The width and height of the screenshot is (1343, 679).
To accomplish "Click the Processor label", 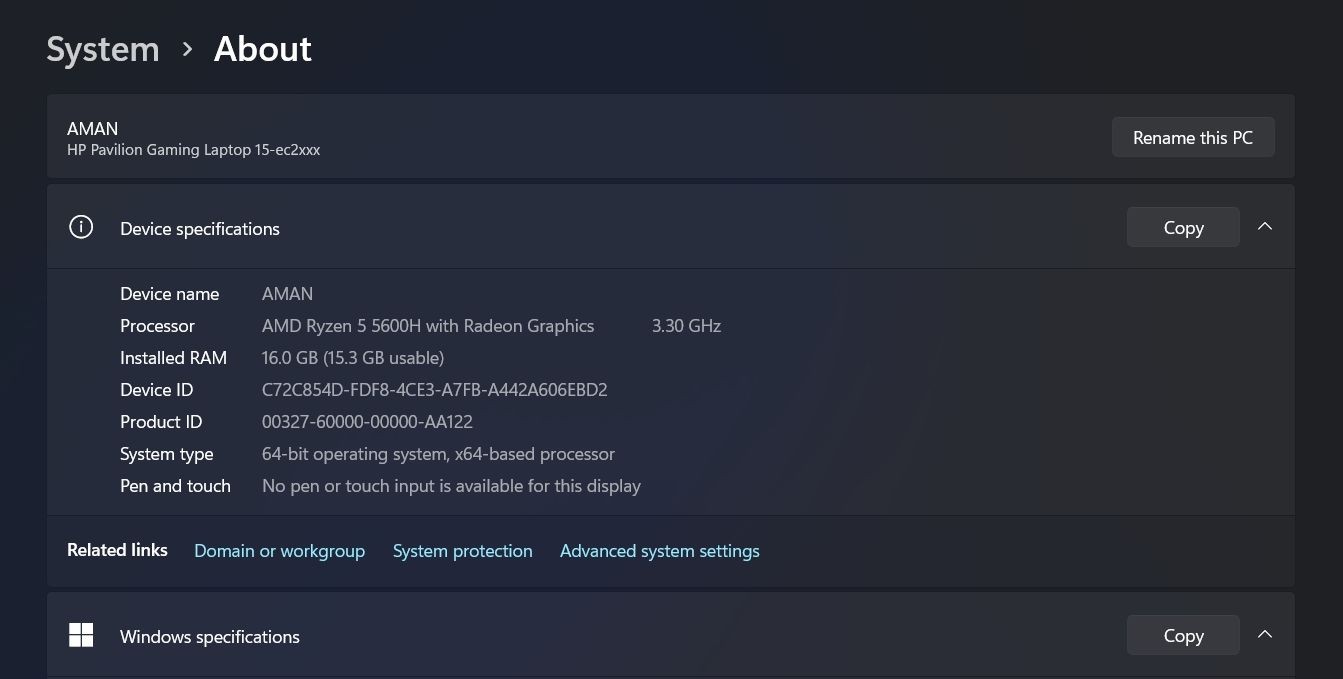I will [x=157, y=326].
